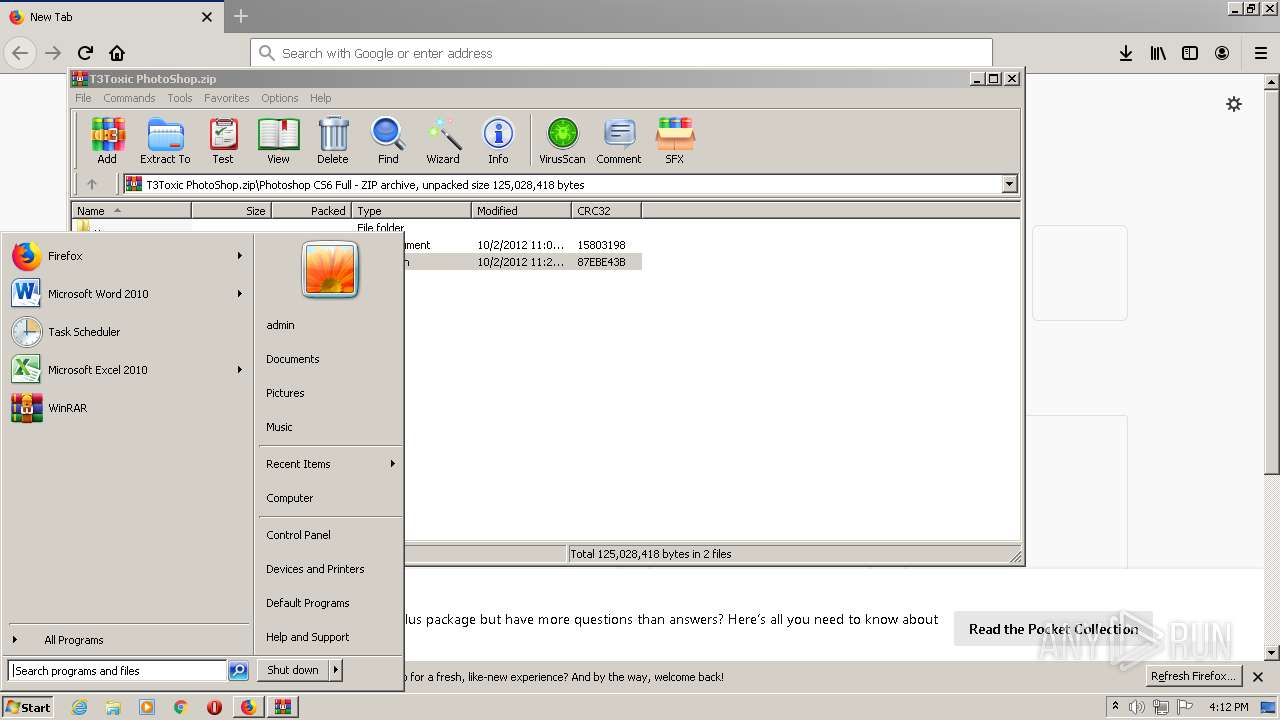Expand Microsoft Excel 2010 jump list arrow
Screen dimensions: 1280x720
(x=240, y=370)
